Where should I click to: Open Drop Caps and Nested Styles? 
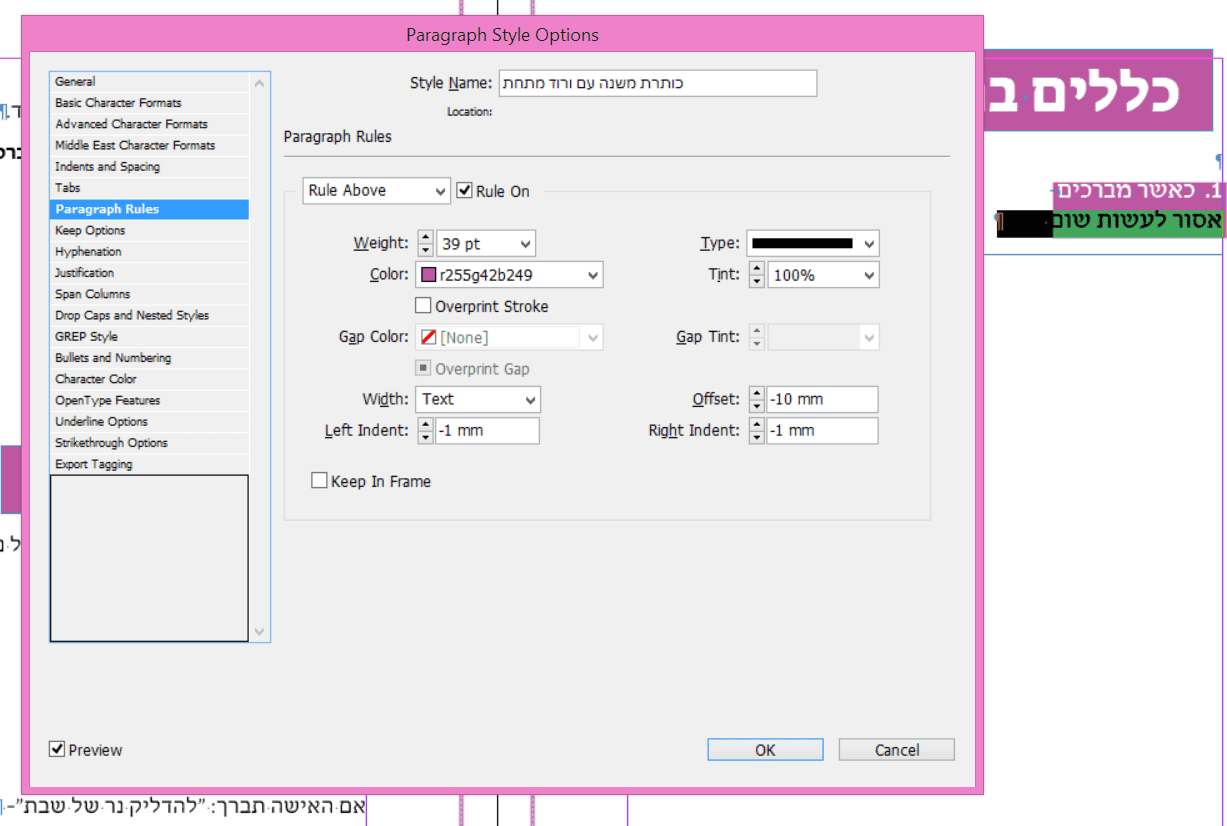coord(150,315)
